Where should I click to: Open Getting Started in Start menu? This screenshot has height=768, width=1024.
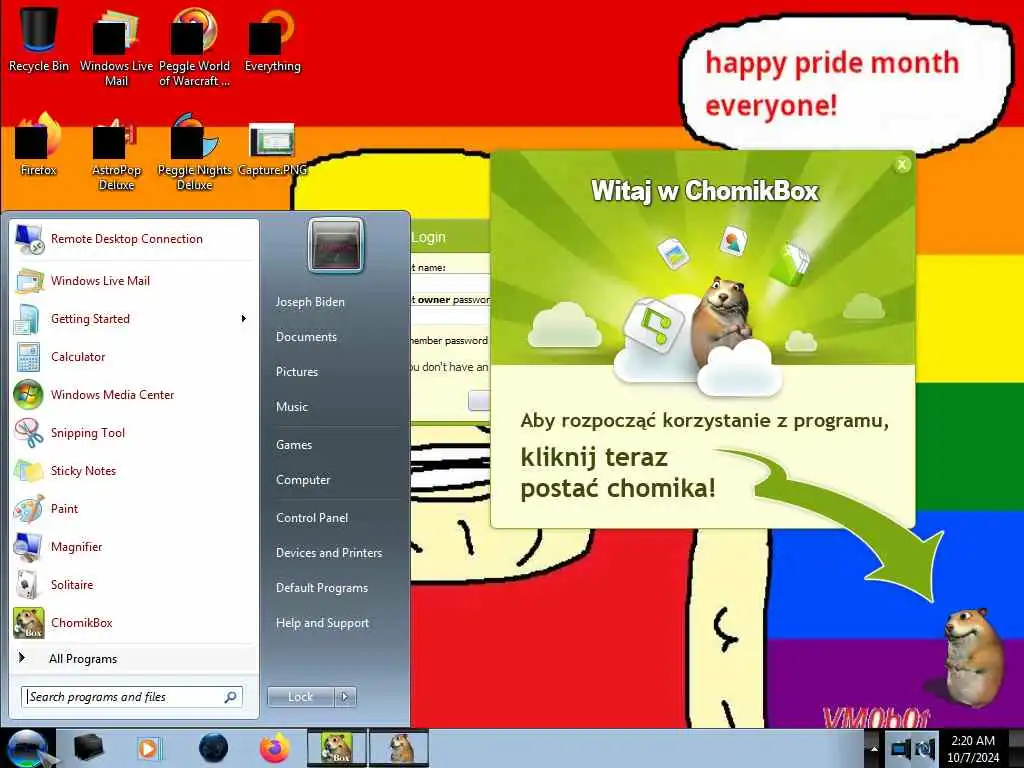pyautogui.click(x=133, y=319)
